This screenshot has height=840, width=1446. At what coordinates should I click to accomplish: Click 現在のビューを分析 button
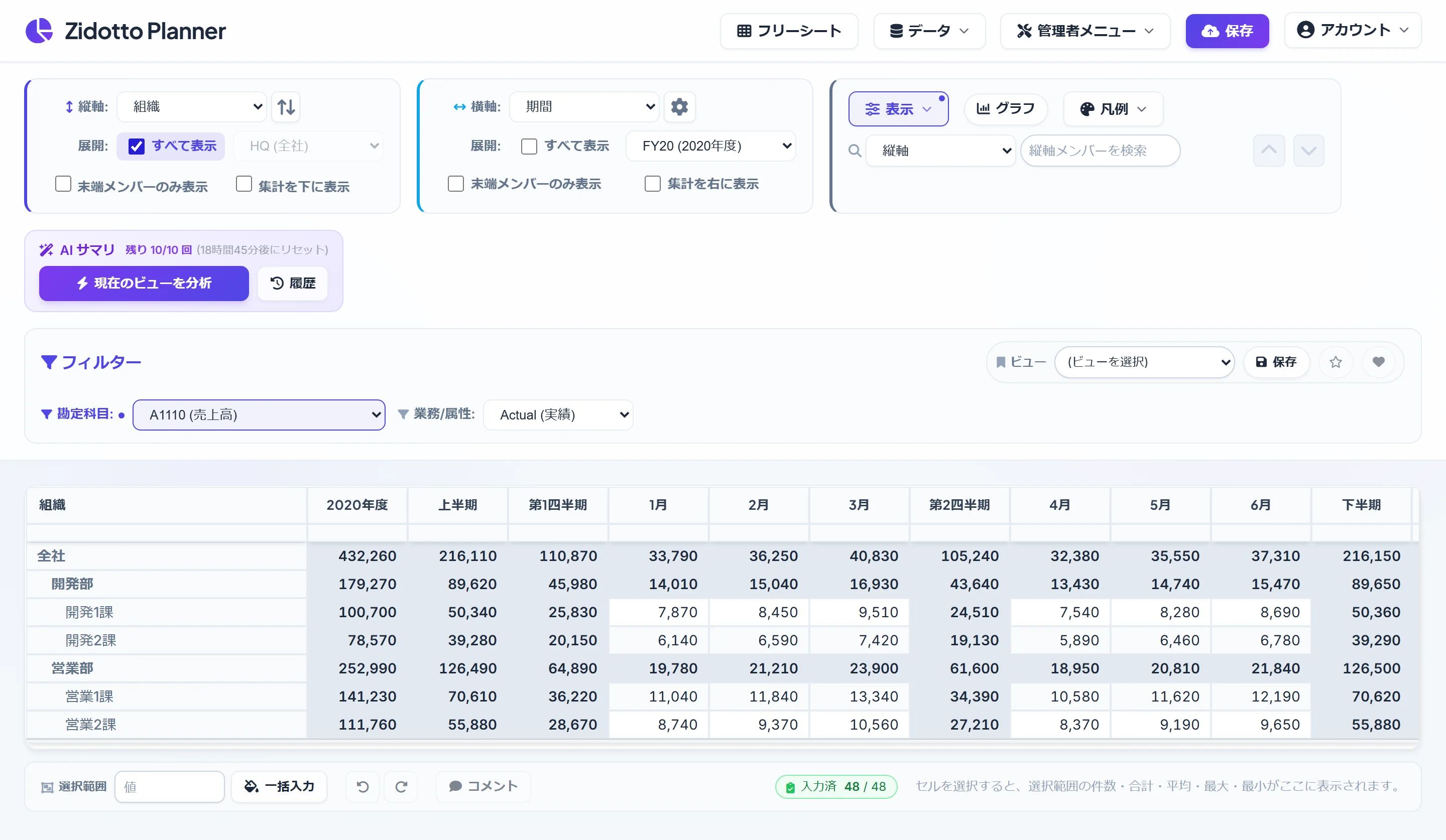pyautogui.click(x=144, y=283)
